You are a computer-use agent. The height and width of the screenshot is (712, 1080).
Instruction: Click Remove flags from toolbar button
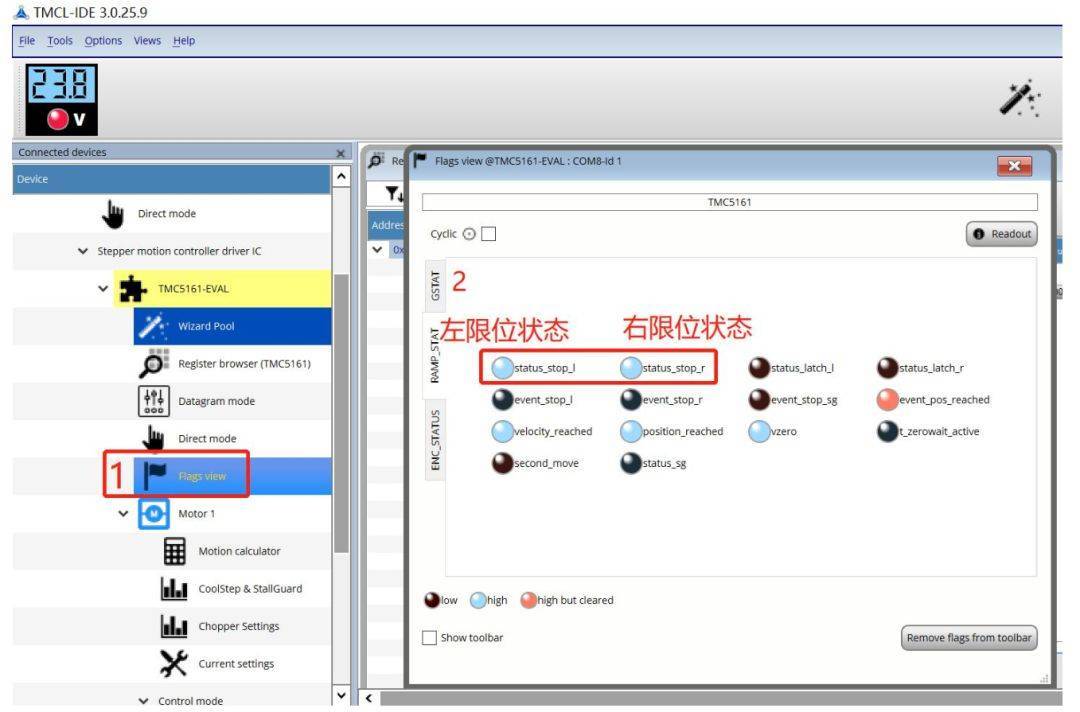968,638
